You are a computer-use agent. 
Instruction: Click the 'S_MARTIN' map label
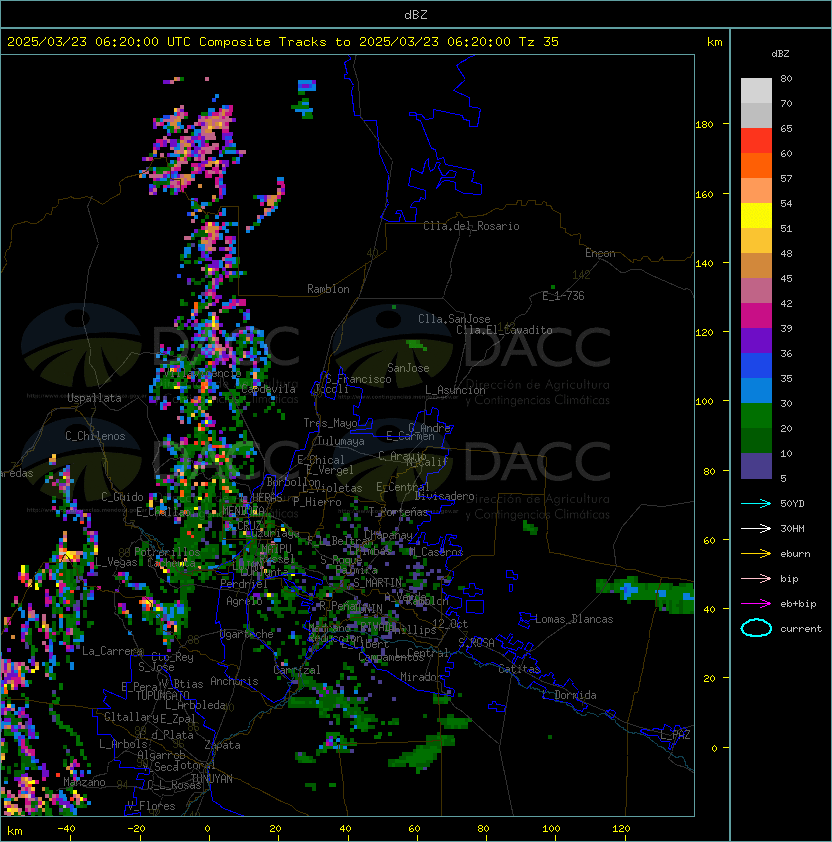(377, 583)
